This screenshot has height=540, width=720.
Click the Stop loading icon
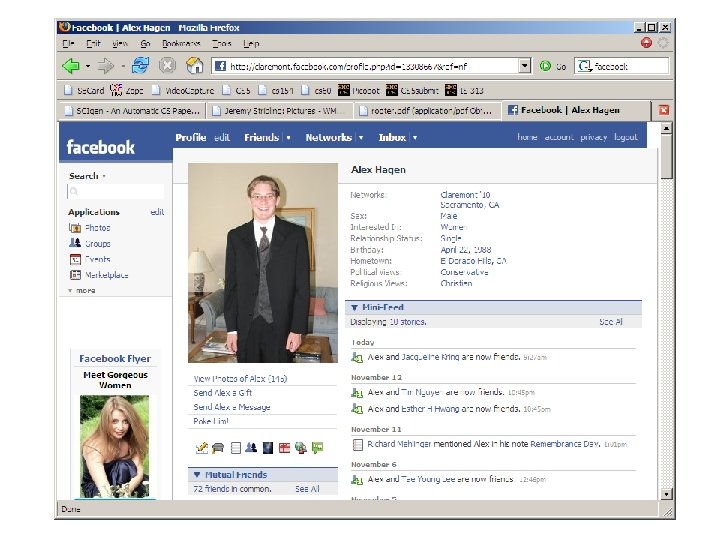tap(167, 66)
